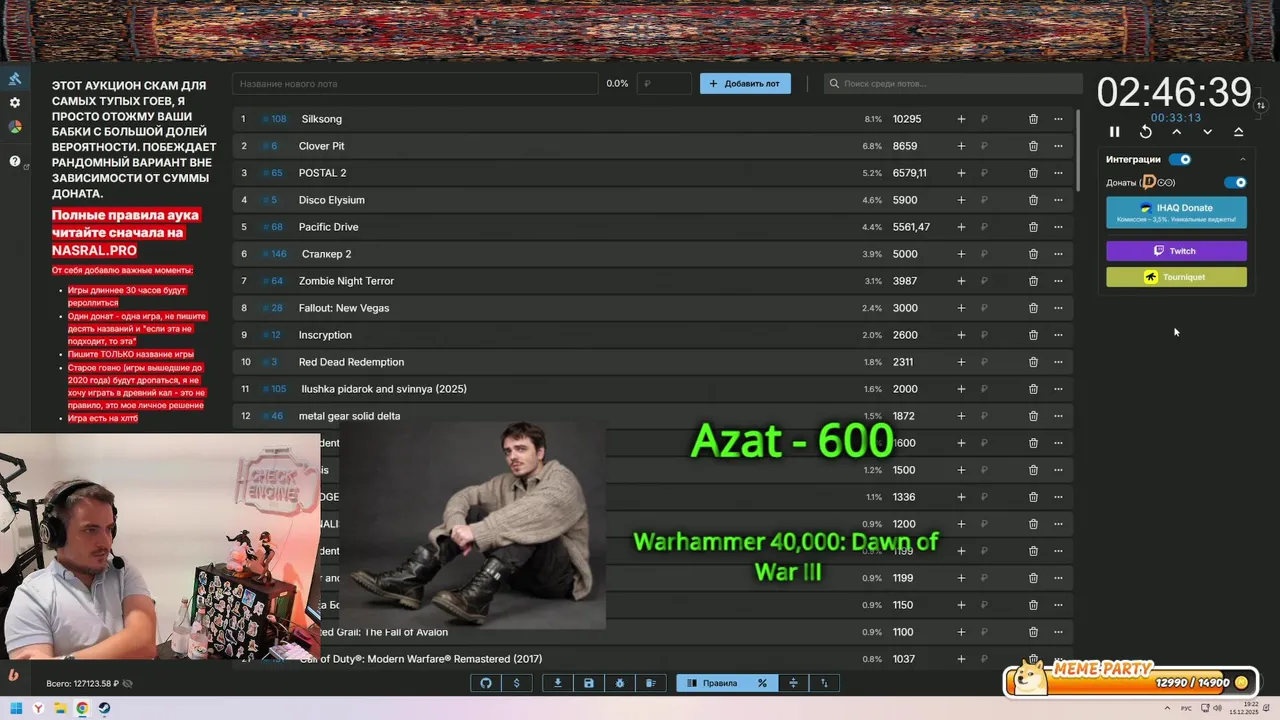The image size is (1280, 720).
Task: Open more options for Inscryption
Action: [1058, 335]
